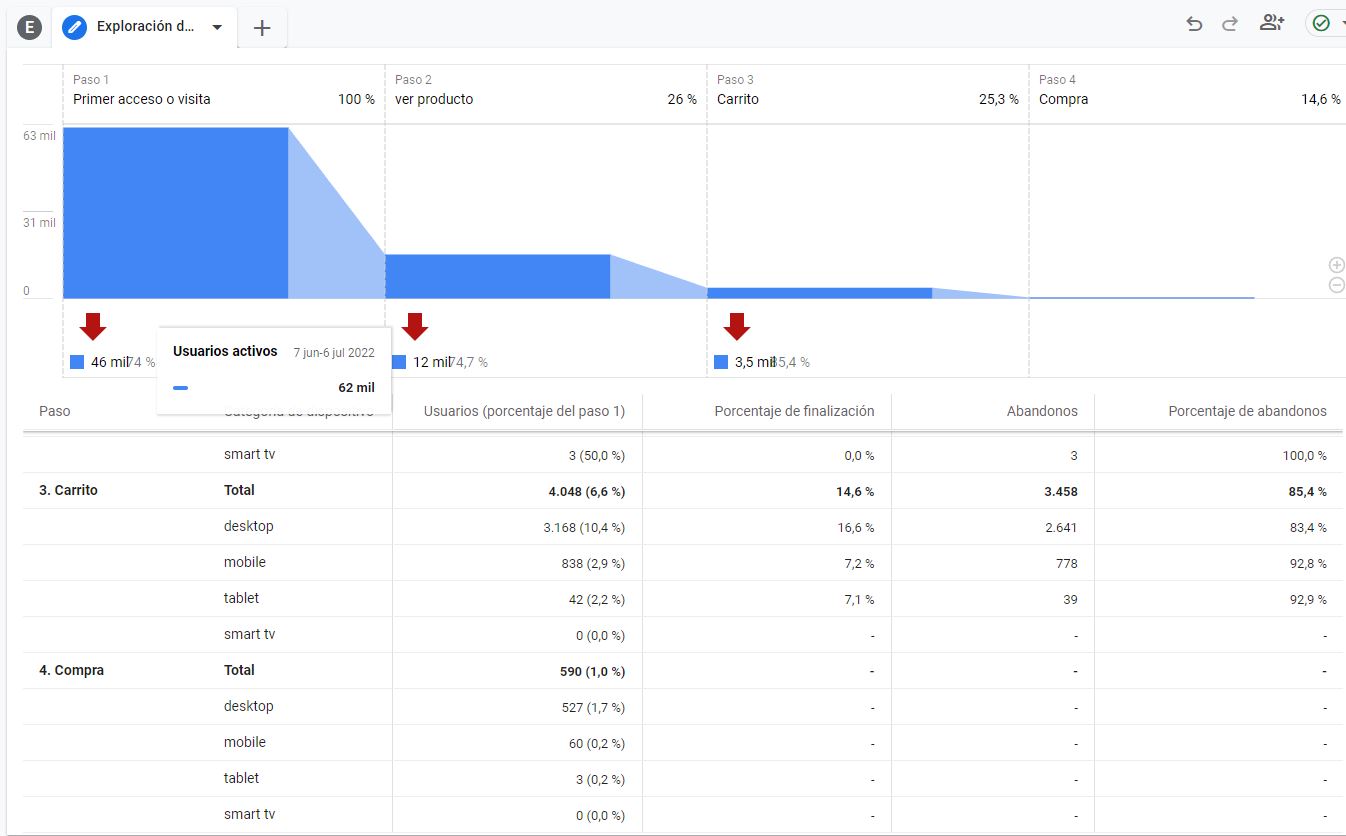Zoom in on the funnel chart
1346x836 pixels.
click(1337, 265)
